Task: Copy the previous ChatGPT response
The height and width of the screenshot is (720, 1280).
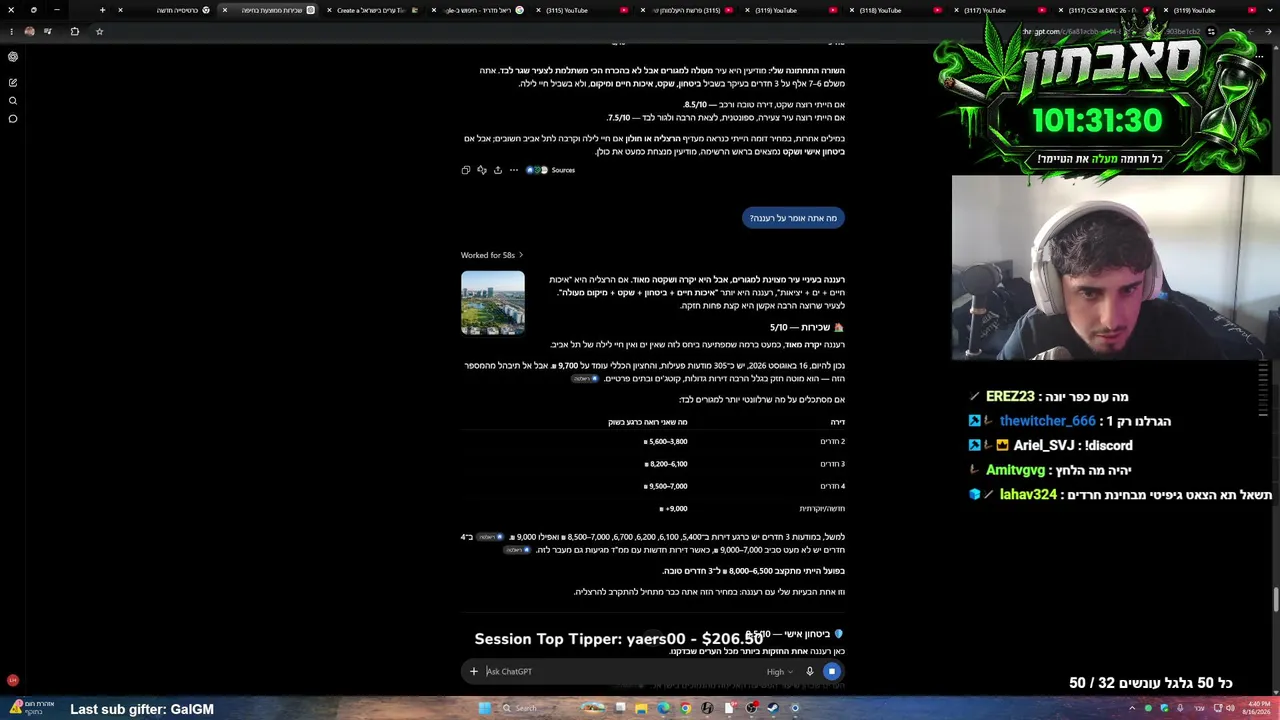Action: tap(466, 170)
